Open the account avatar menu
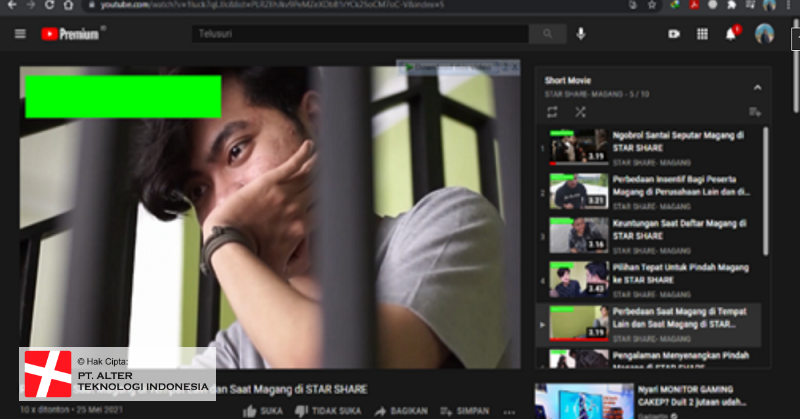Viewport: 800px width, 419px height. (764, 34)
